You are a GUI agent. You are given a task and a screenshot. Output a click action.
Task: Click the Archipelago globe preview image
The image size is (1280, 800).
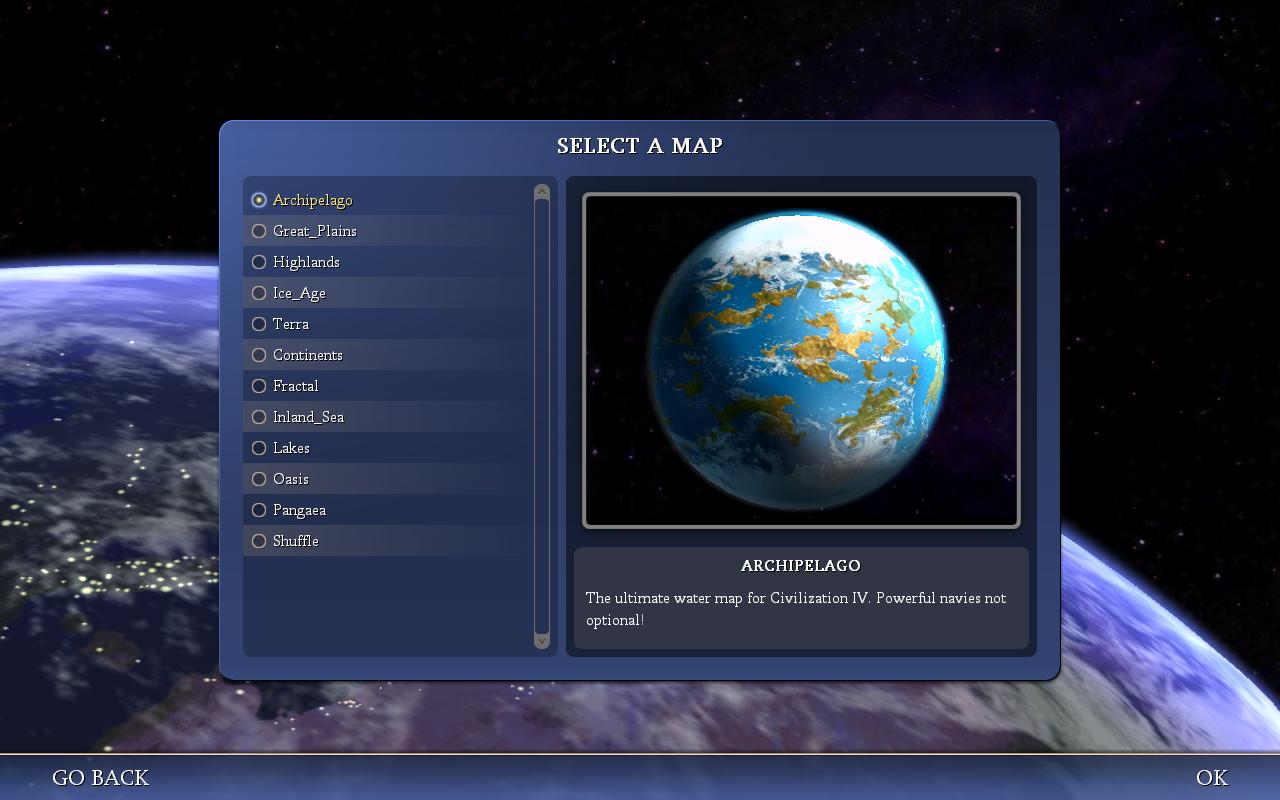point(801,360)
